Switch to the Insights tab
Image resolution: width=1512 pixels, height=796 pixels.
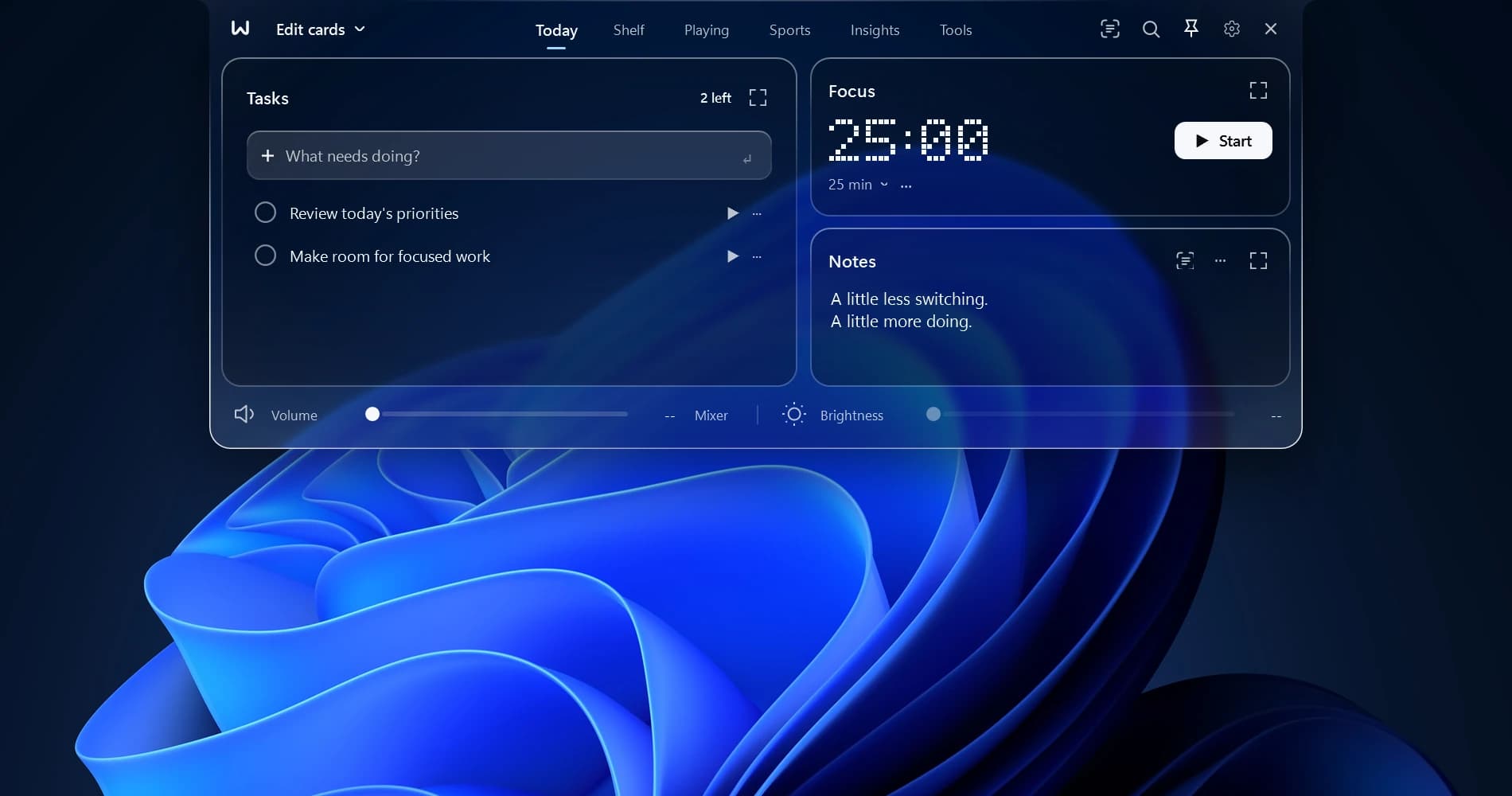(x=875, y=30)
